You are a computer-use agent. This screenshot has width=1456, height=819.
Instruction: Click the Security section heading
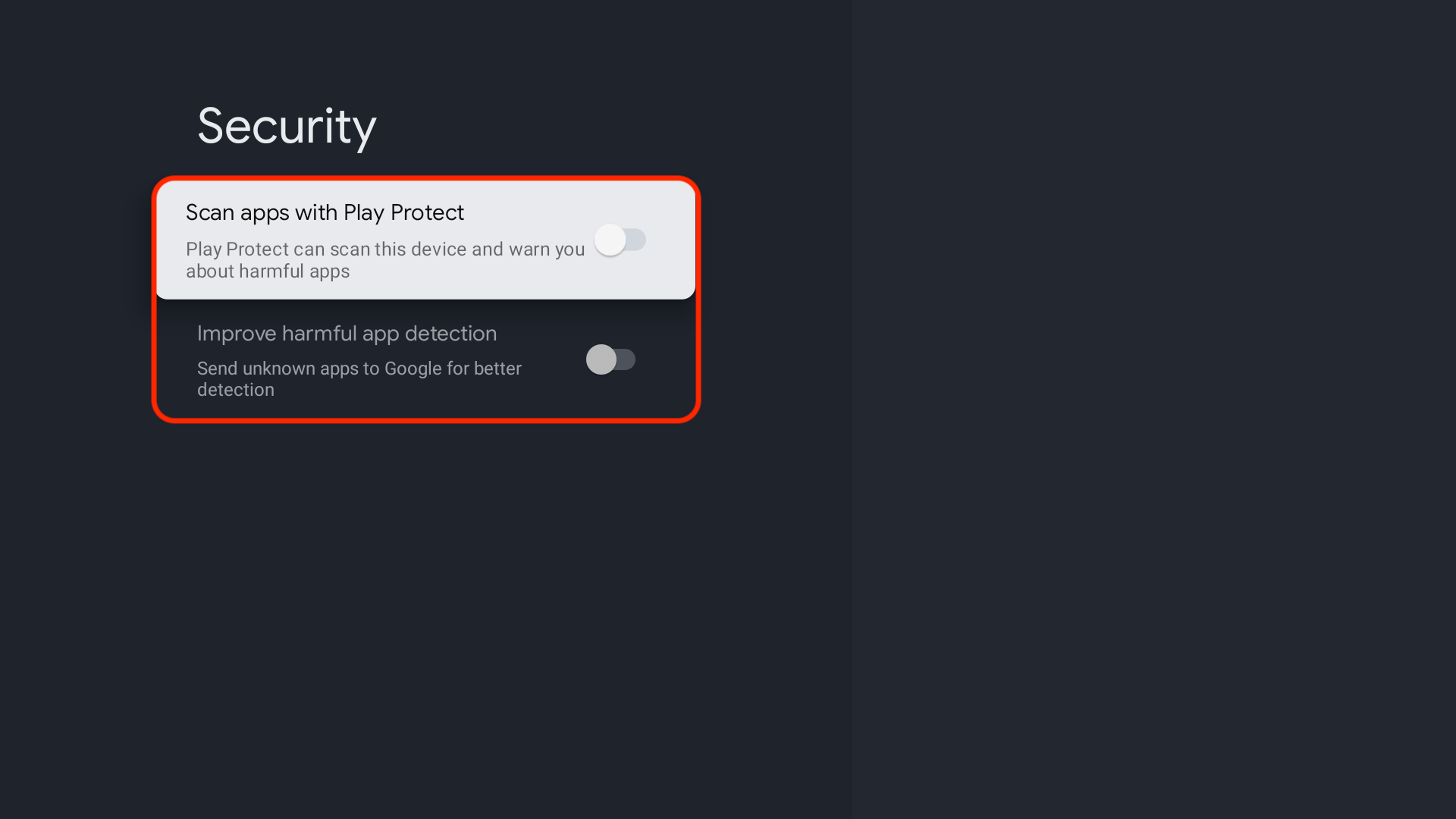[287, 125]
